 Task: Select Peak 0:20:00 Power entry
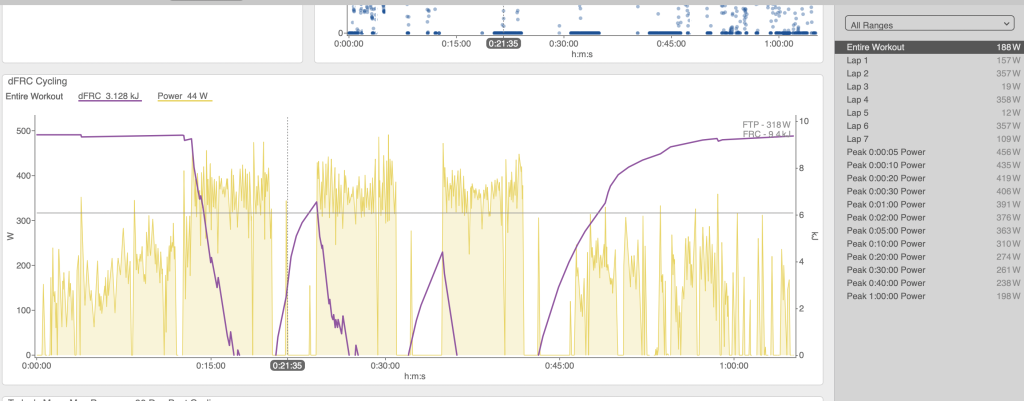click(x=929, y=256)
